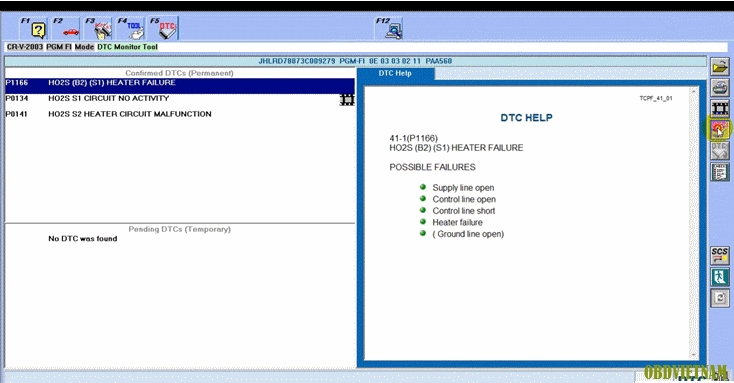Screen dimensions: 734x383
Task: Open the F12 computer search icon
Action: tap(389, 28)
